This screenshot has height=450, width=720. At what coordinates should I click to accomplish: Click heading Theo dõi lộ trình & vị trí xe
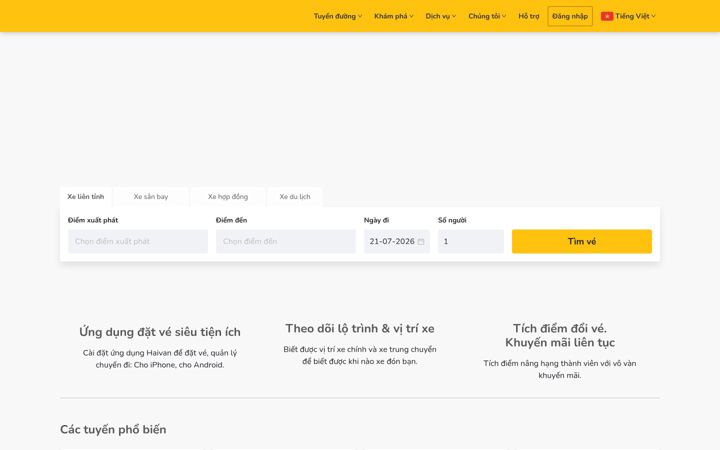click(x=360, y=328)
